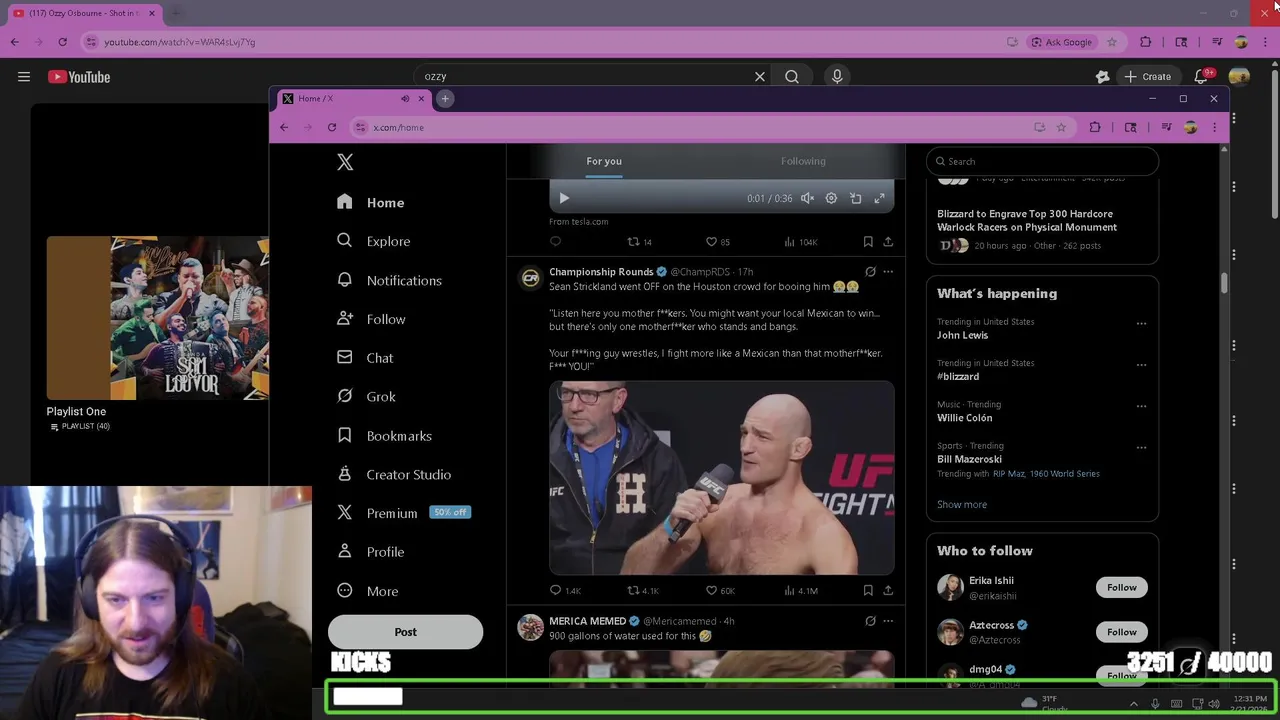The width and height of the screenshot is (1280, 720).
Task: Mute the Home / X tab audio
Action: [x=405, y=98]
